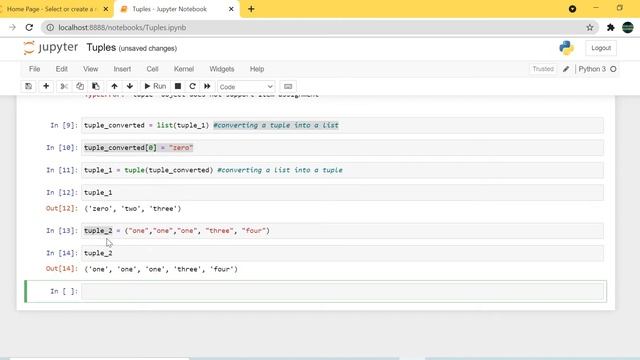640x360 pixels.
Task: Click the empty input cell at bottom
Action: coord(342,291)
